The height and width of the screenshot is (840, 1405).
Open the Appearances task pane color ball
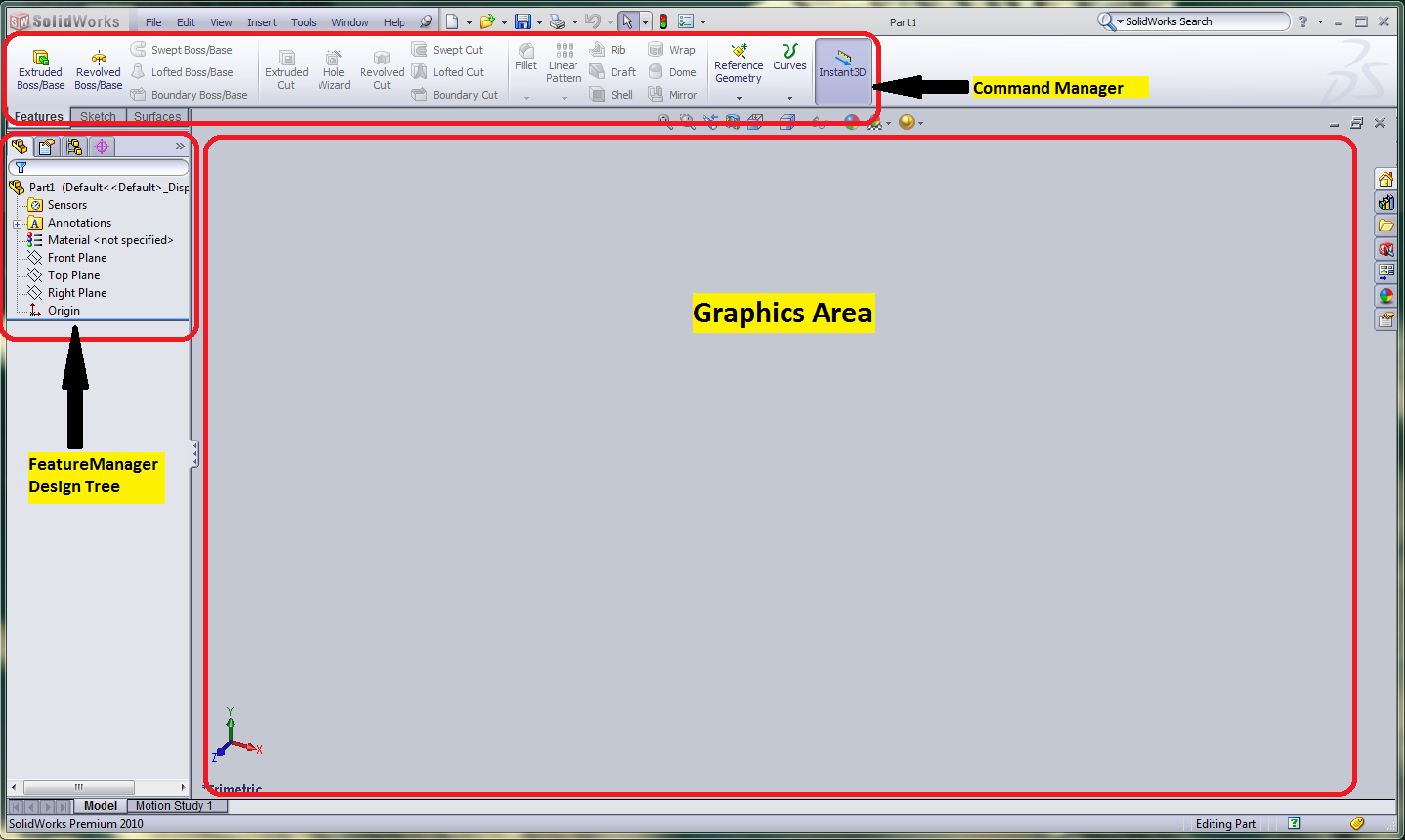point(1385,296)
